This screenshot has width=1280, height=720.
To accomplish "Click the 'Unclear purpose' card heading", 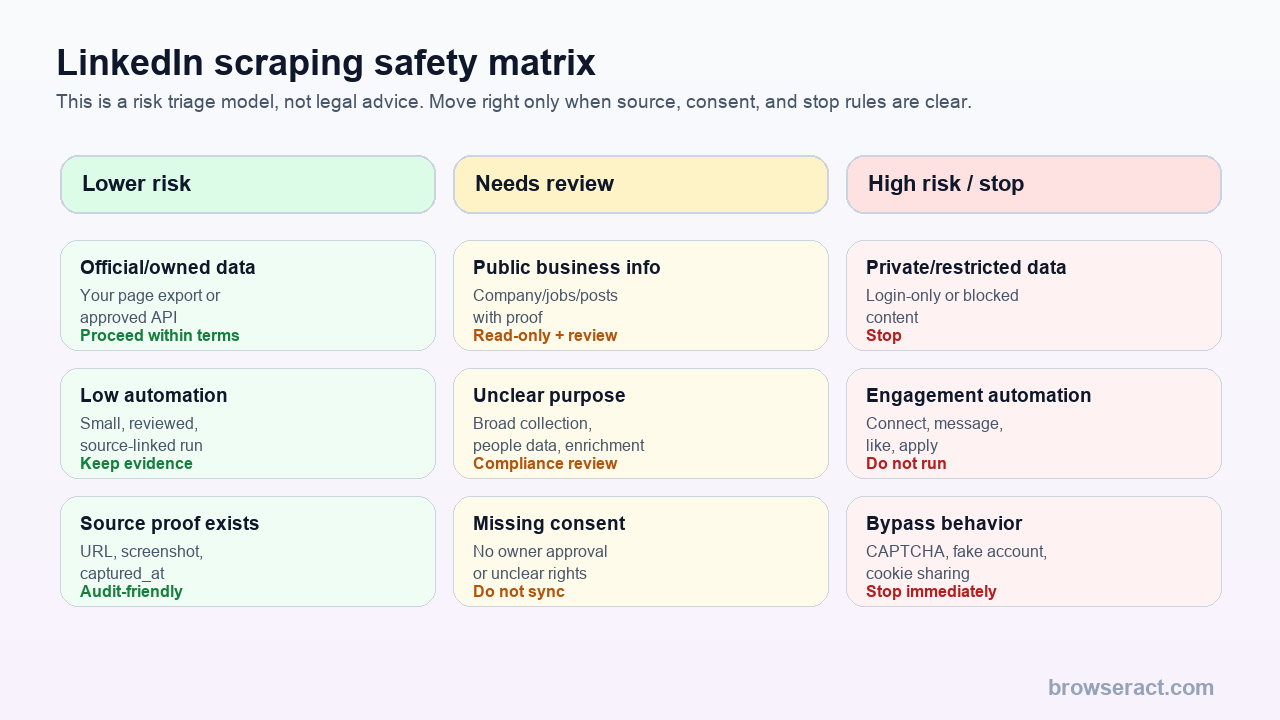I will 549,396.
